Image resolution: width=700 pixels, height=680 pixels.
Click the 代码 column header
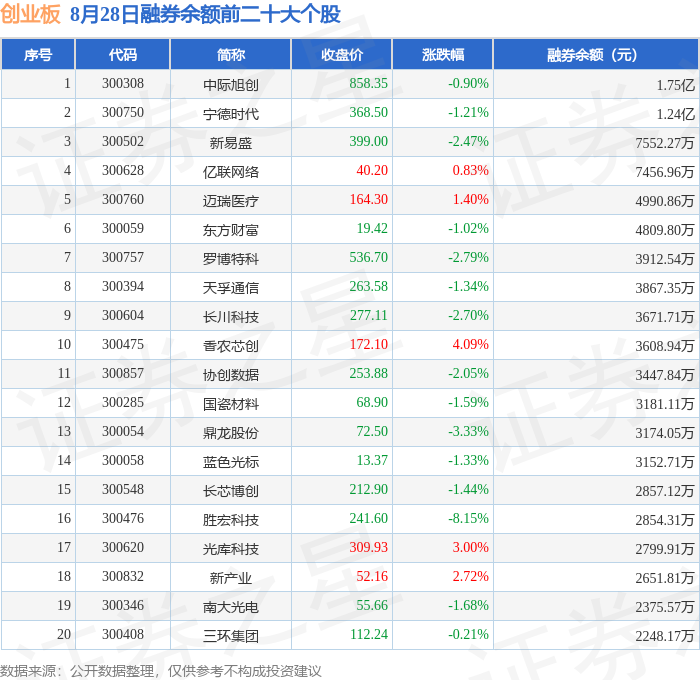pos(123,55)
